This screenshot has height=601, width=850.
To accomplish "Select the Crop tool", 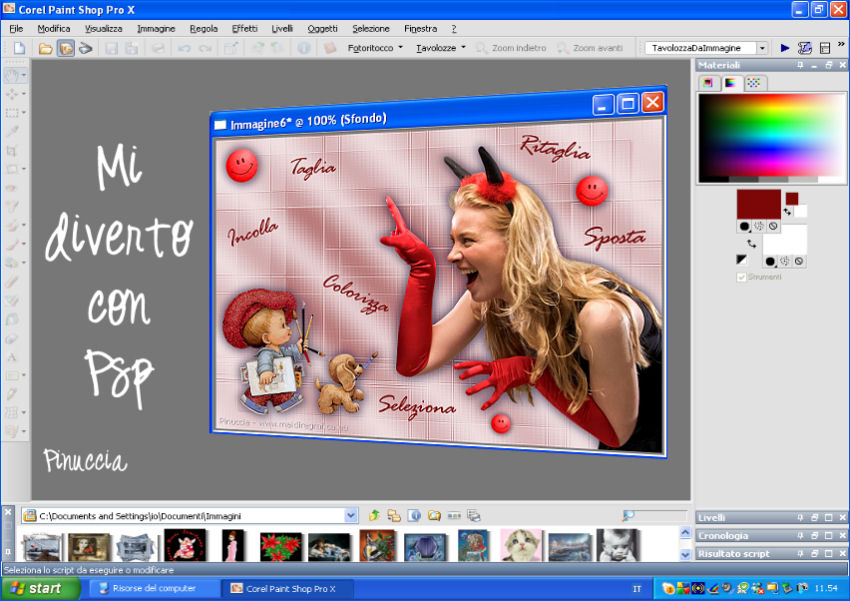I will point(11,150).
